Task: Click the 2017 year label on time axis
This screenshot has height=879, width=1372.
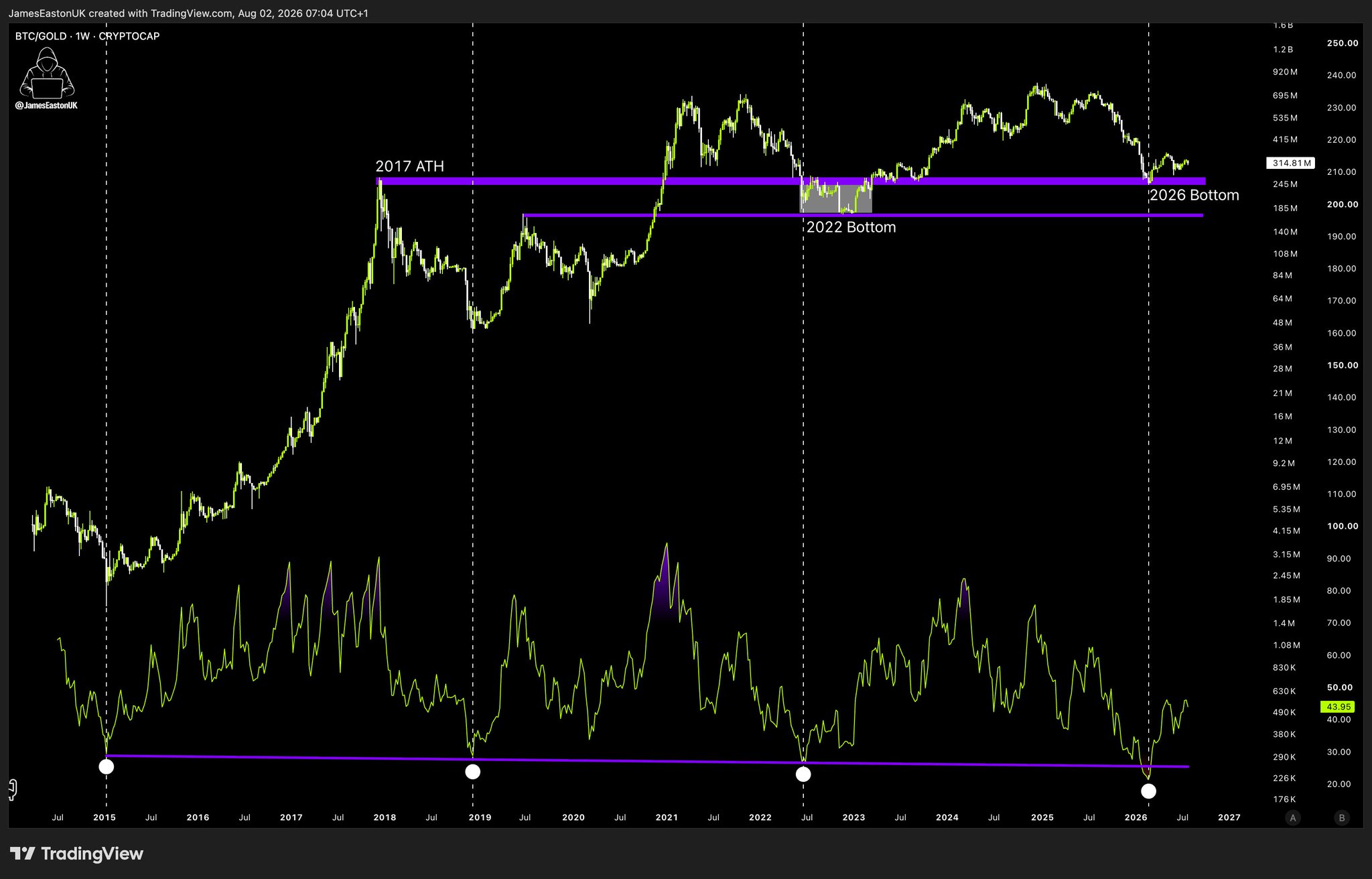Action: [x=291, y=817]
